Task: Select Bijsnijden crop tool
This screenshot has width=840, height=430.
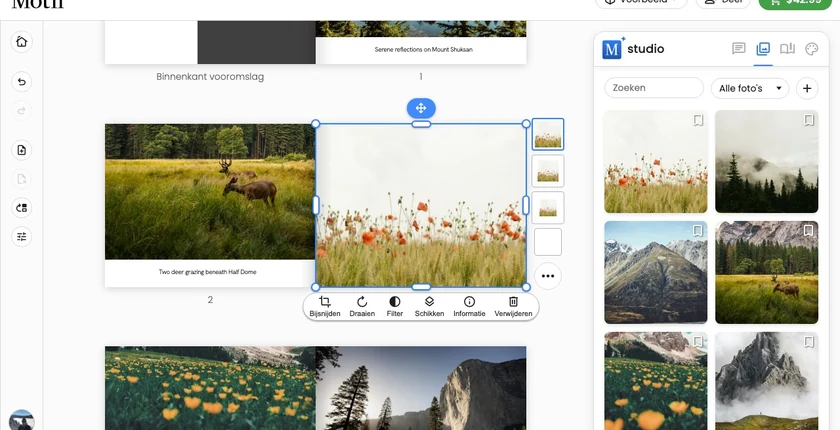Action: (325, 307)
